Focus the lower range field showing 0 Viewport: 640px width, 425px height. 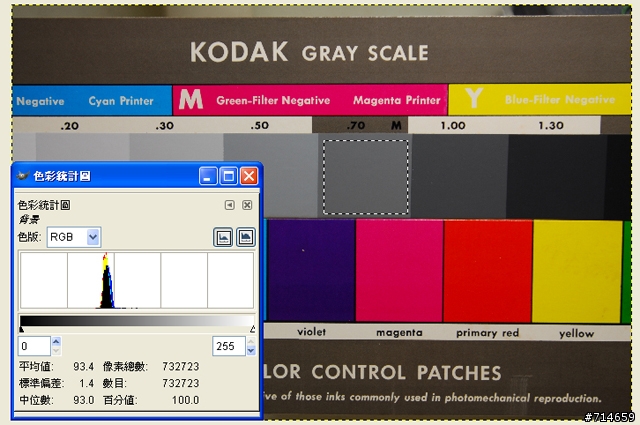coord(34,346)
